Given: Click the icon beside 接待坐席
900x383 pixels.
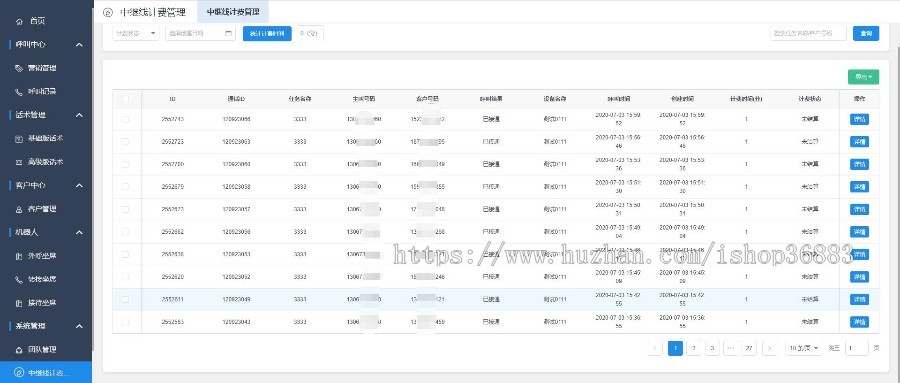Looking at the screenshot, I should point(19,303).
